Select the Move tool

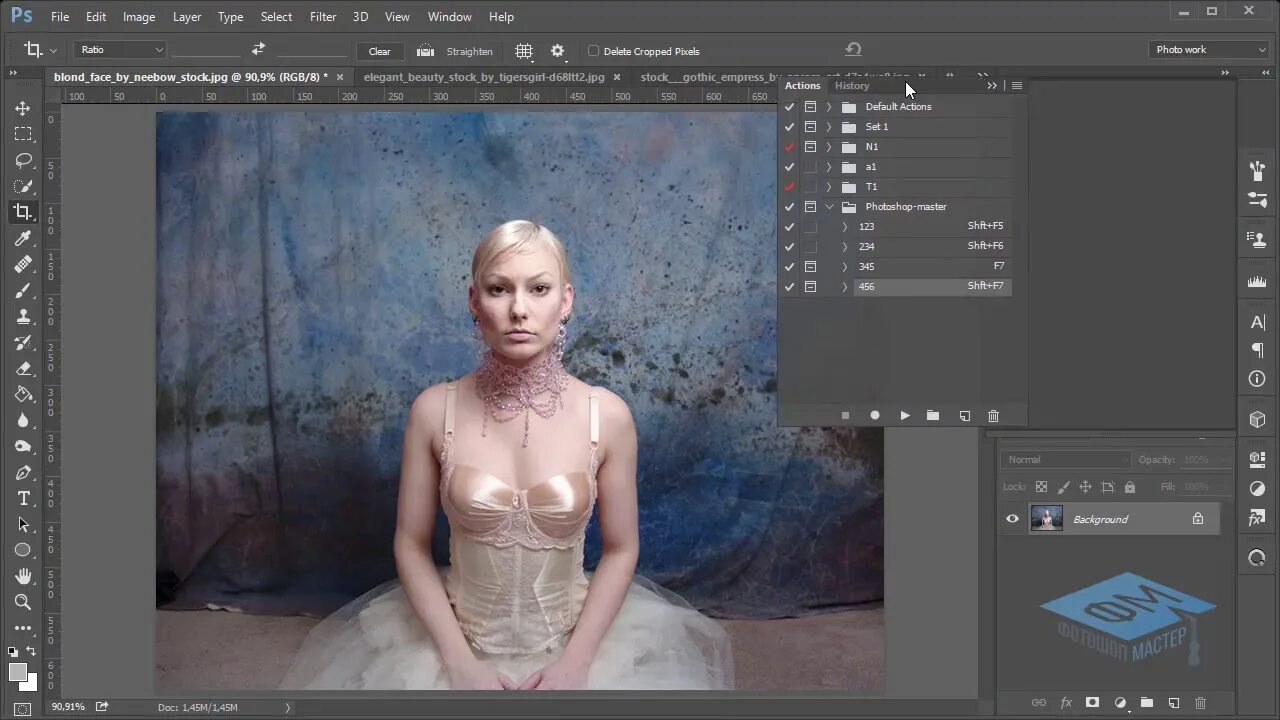[22, 108]
